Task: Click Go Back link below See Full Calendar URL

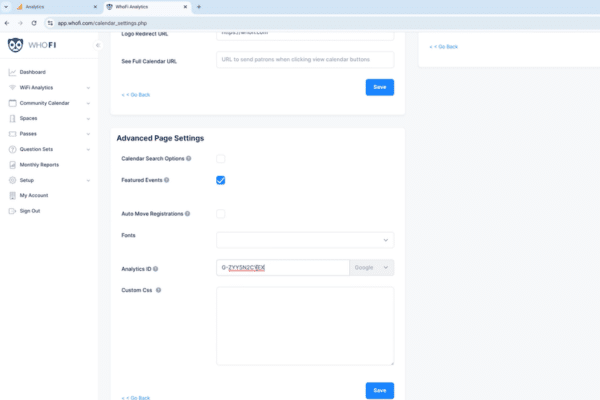Action: point(136,95)
